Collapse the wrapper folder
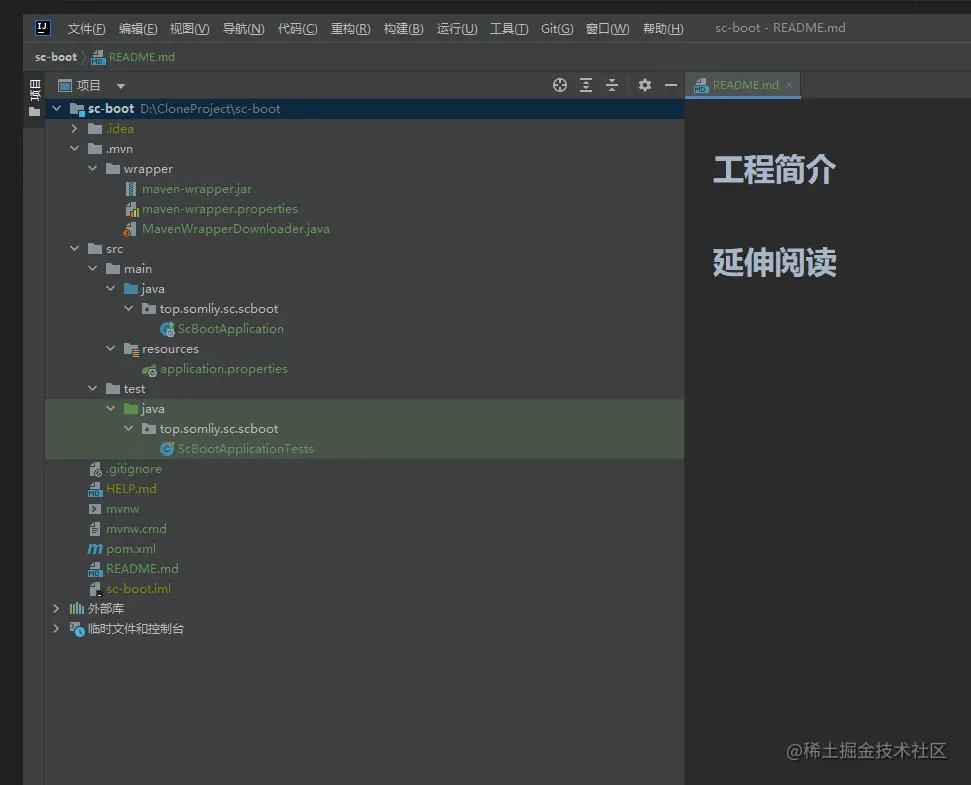Viewport: 971px width, 785px height. tap(92, 168)
